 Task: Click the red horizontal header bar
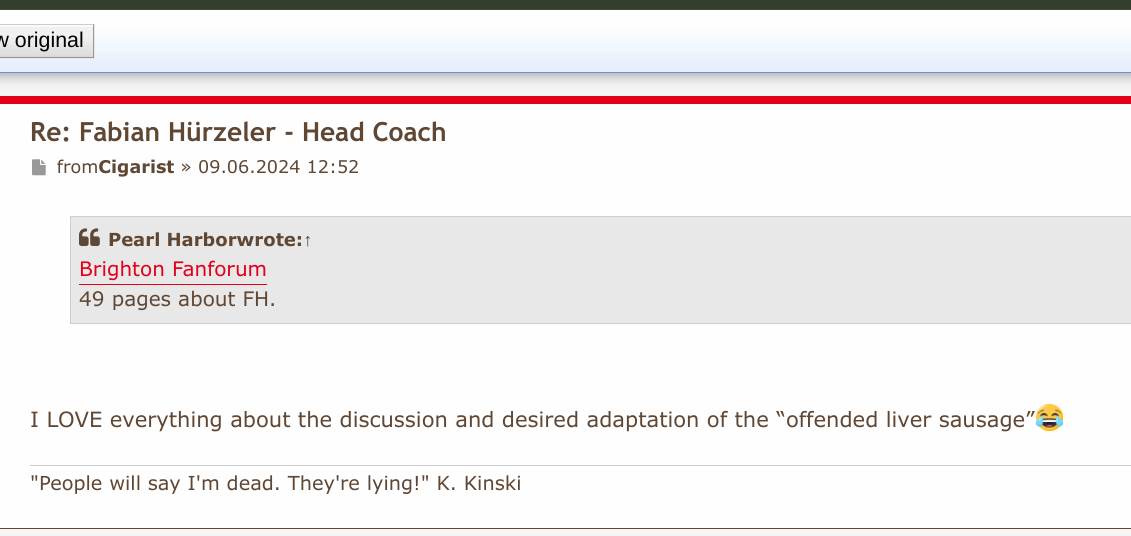click(x=566, y=100)
